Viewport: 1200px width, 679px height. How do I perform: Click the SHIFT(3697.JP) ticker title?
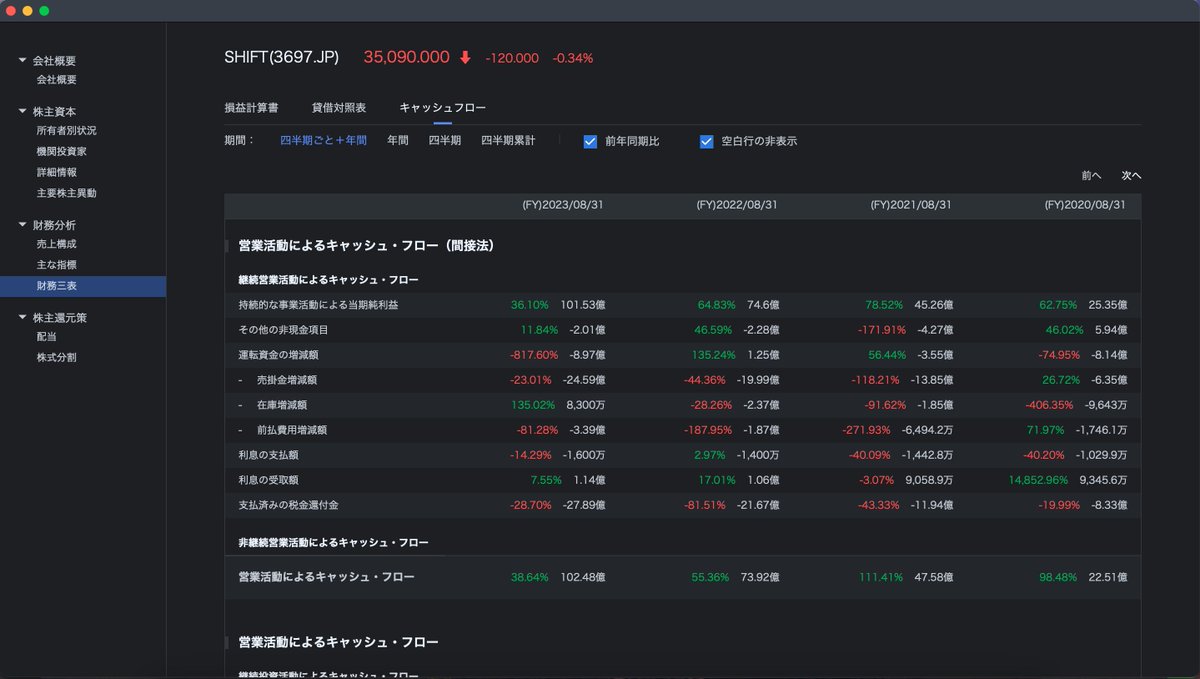click(282, 58)
